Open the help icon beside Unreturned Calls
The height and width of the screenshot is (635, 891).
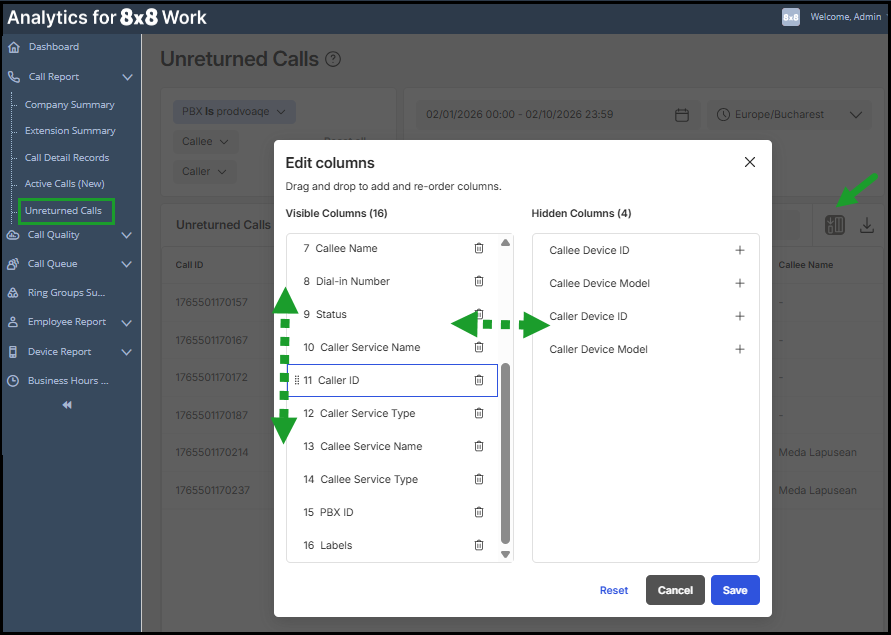tap(334, 59)
